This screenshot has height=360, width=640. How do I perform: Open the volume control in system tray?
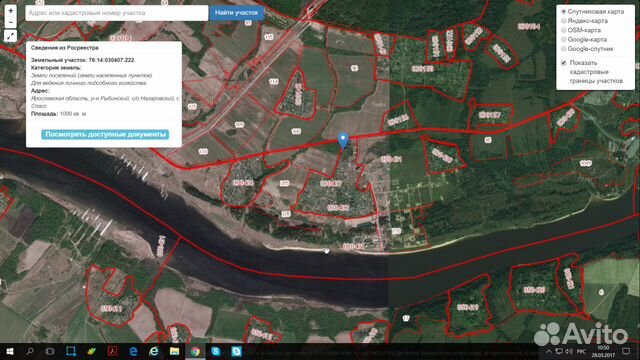[x=569, y=351]
